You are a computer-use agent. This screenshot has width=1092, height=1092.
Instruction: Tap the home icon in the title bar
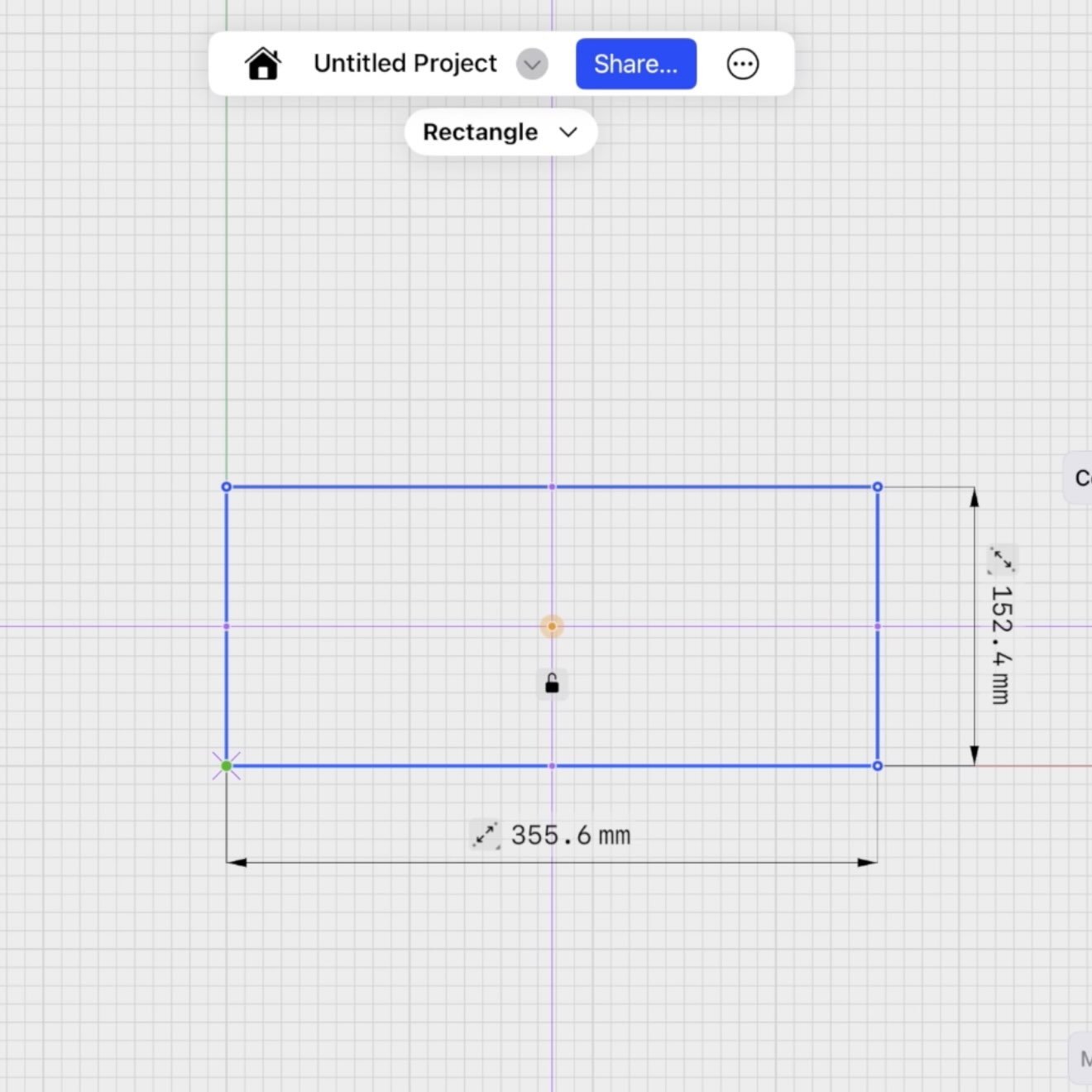tap(262, 64)
